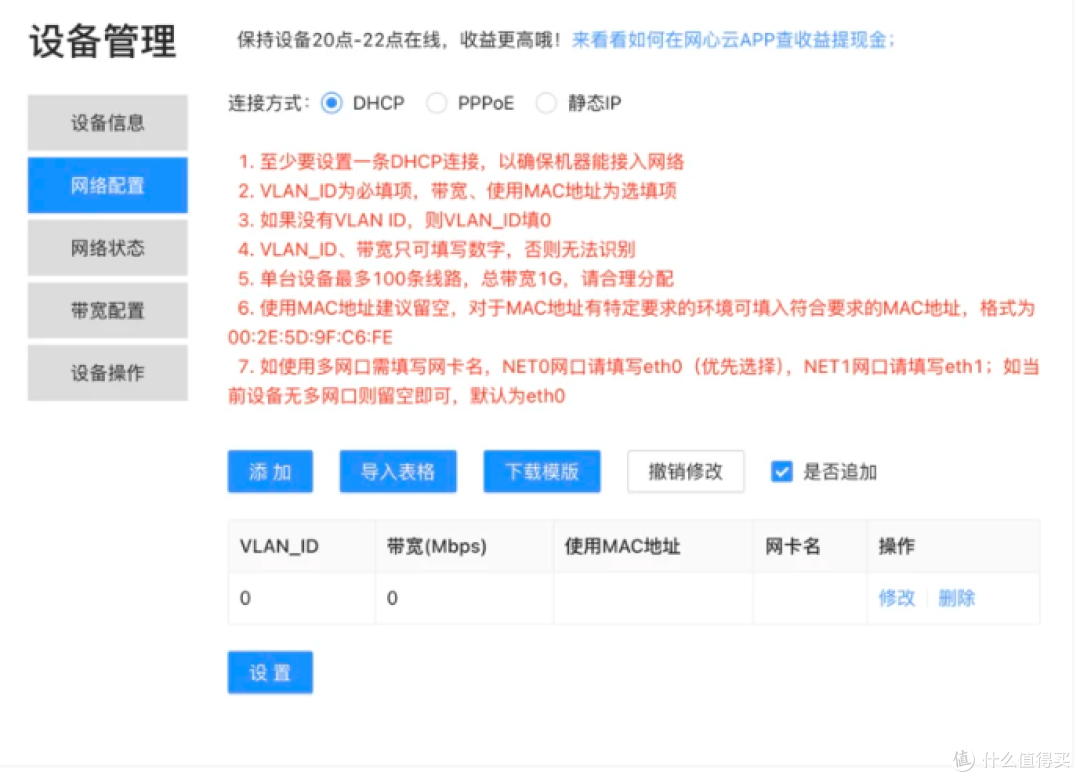Click the 添加 button
The image size is (1080, 782).
coord(270,472)
